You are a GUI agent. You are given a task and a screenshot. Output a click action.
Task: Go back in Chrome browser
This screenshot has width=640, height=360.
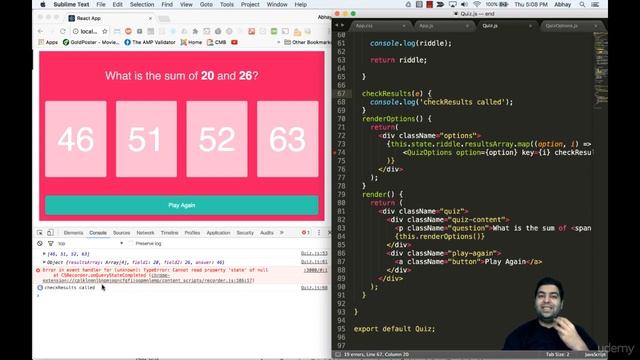pos(40,31)
